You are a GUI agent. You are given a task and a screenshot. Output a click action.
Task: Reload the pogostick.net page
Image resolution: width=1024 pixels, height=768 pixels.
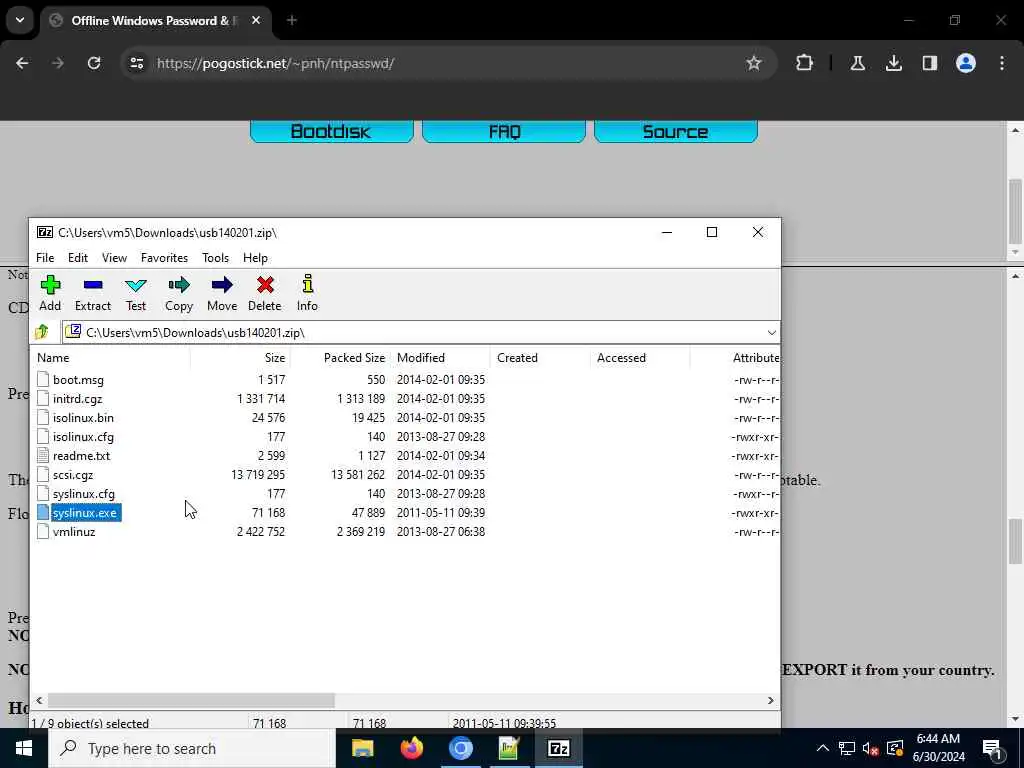point(94,63)
